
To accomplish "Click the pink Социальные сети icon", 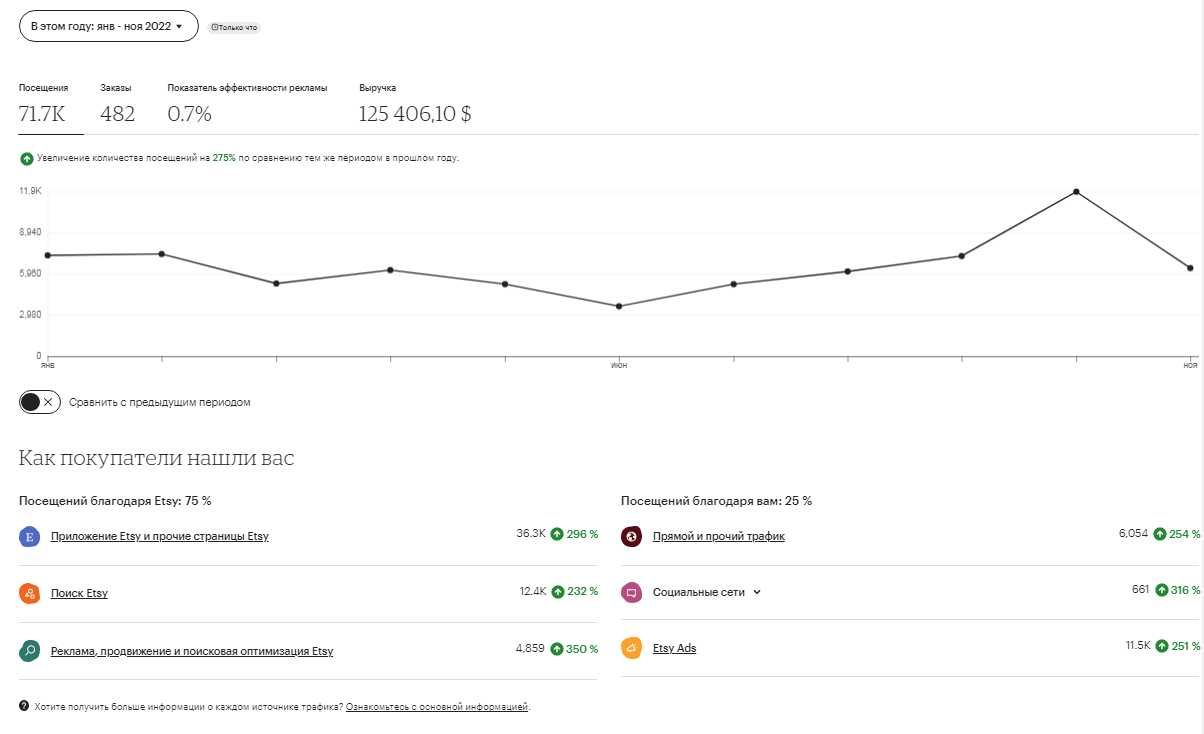I will point(631,592).
